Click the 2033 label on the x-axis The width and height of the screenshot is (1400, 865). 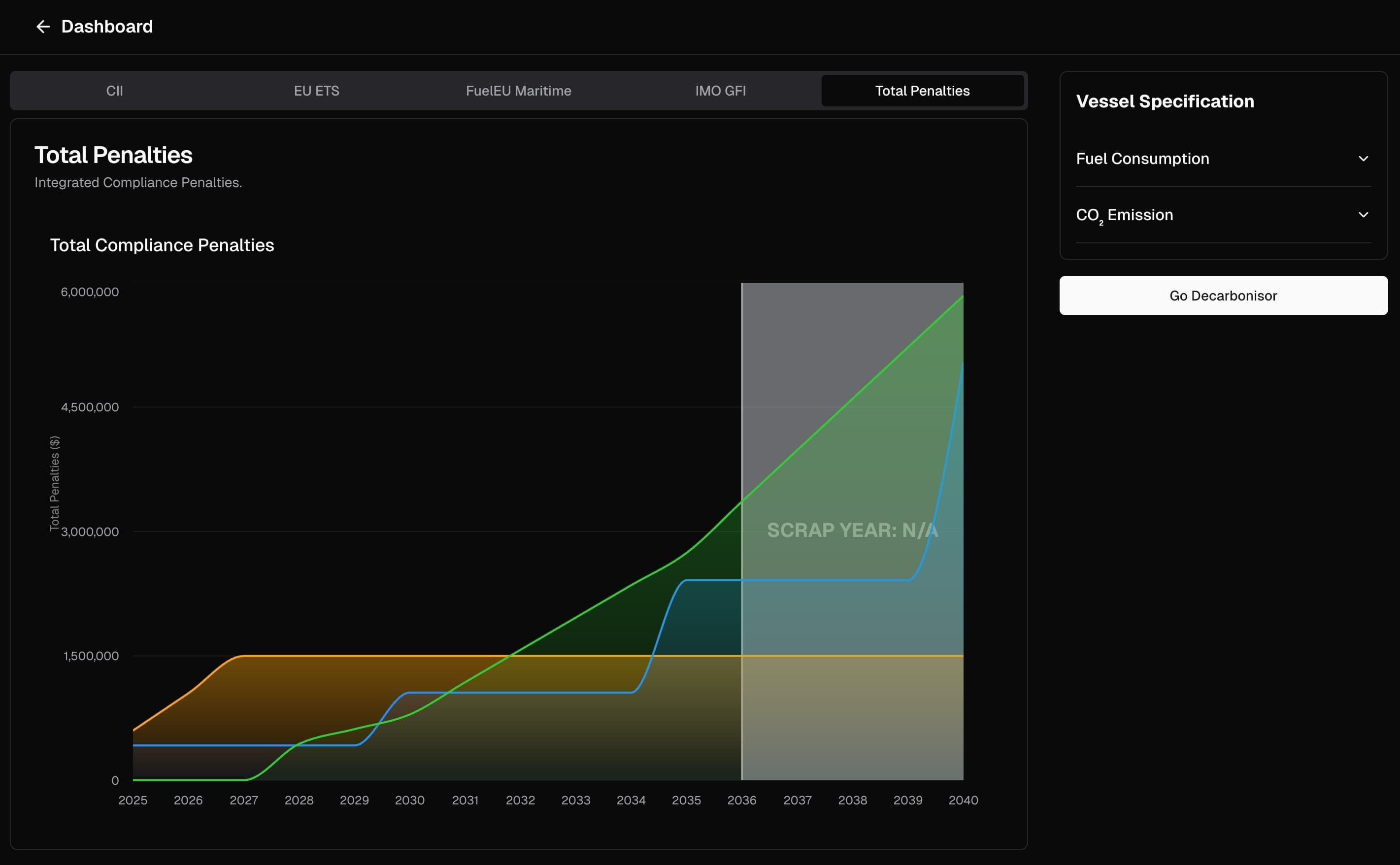(575, 800)
